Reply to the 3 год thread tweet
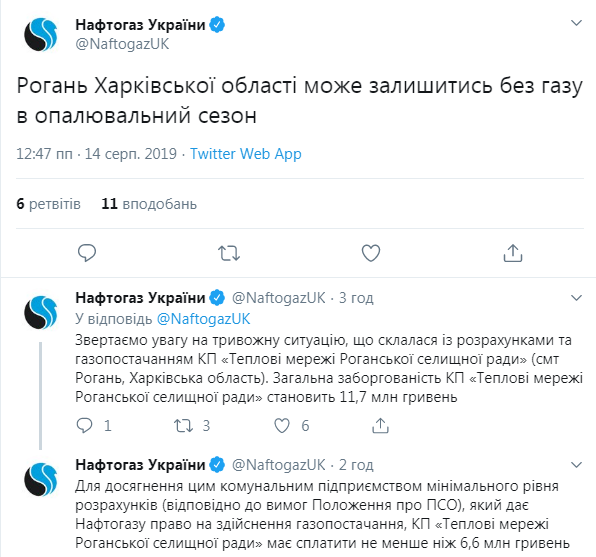This screenshot has width=596, height=557. [x=84, y=425]
